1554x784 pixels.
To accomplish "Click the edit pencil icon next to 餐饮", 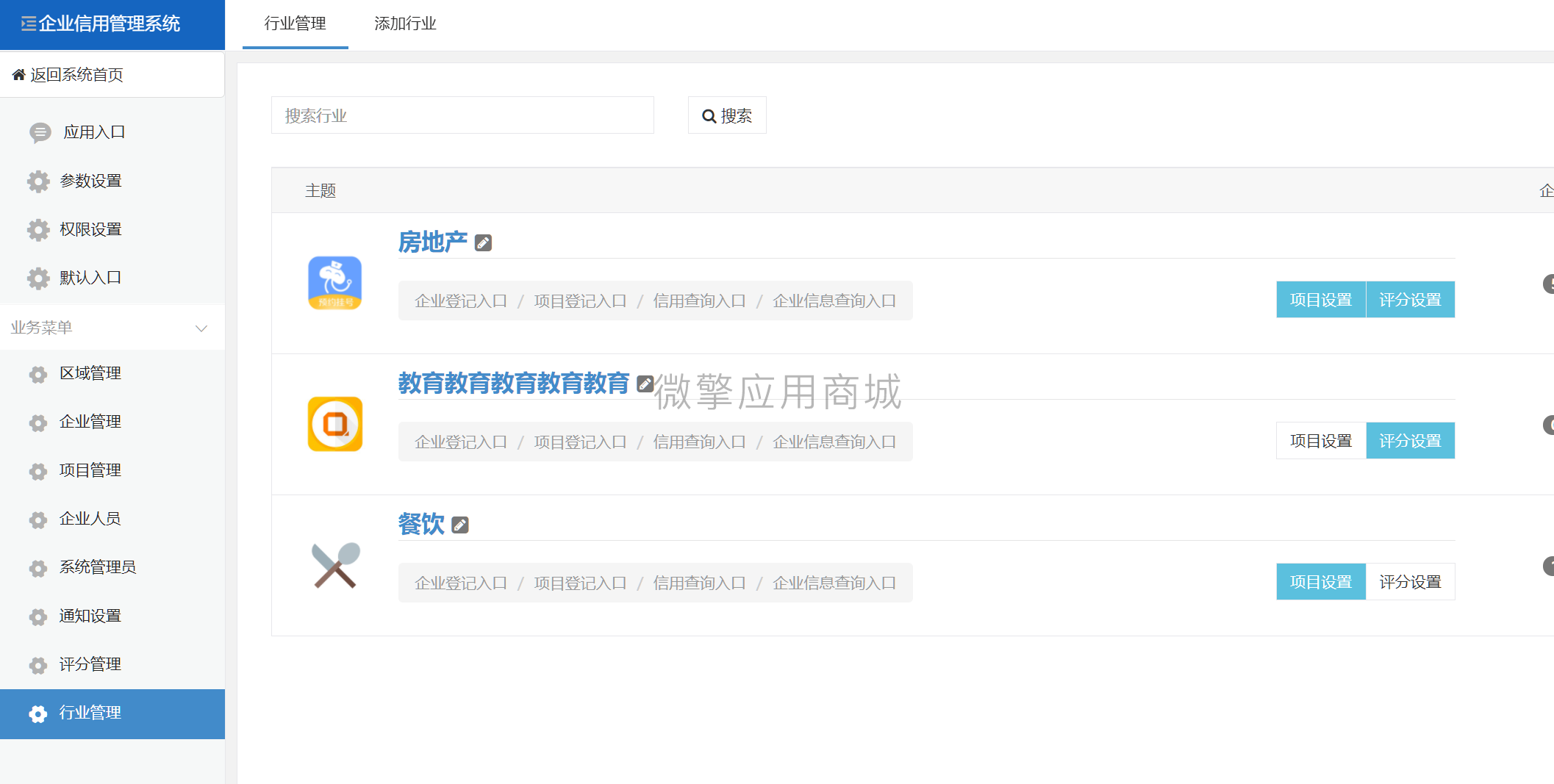I will (460, 525).
